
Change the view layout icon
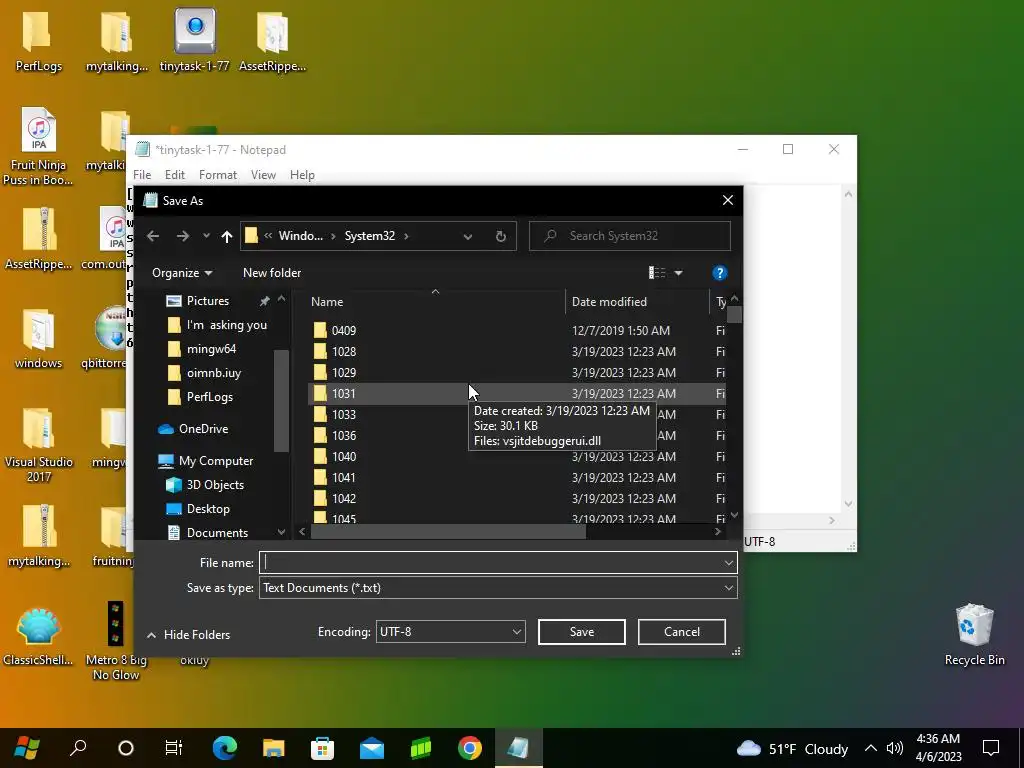point(657,273)
